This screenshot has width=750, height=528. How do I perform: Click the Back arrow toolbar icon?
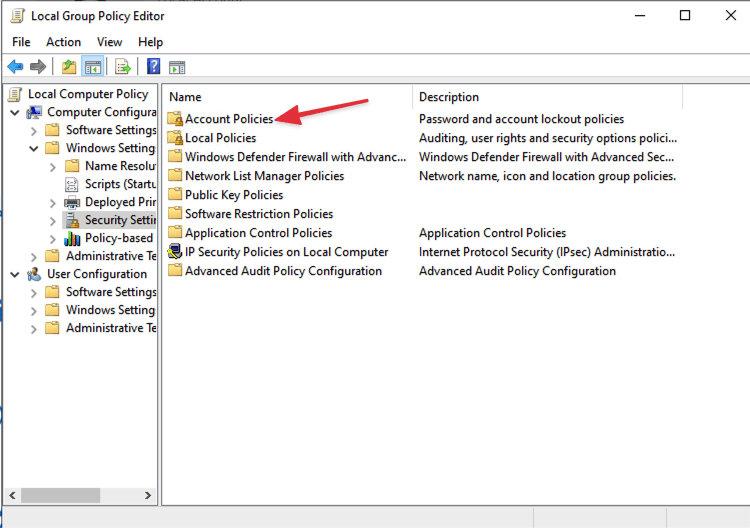pos(15,67)
